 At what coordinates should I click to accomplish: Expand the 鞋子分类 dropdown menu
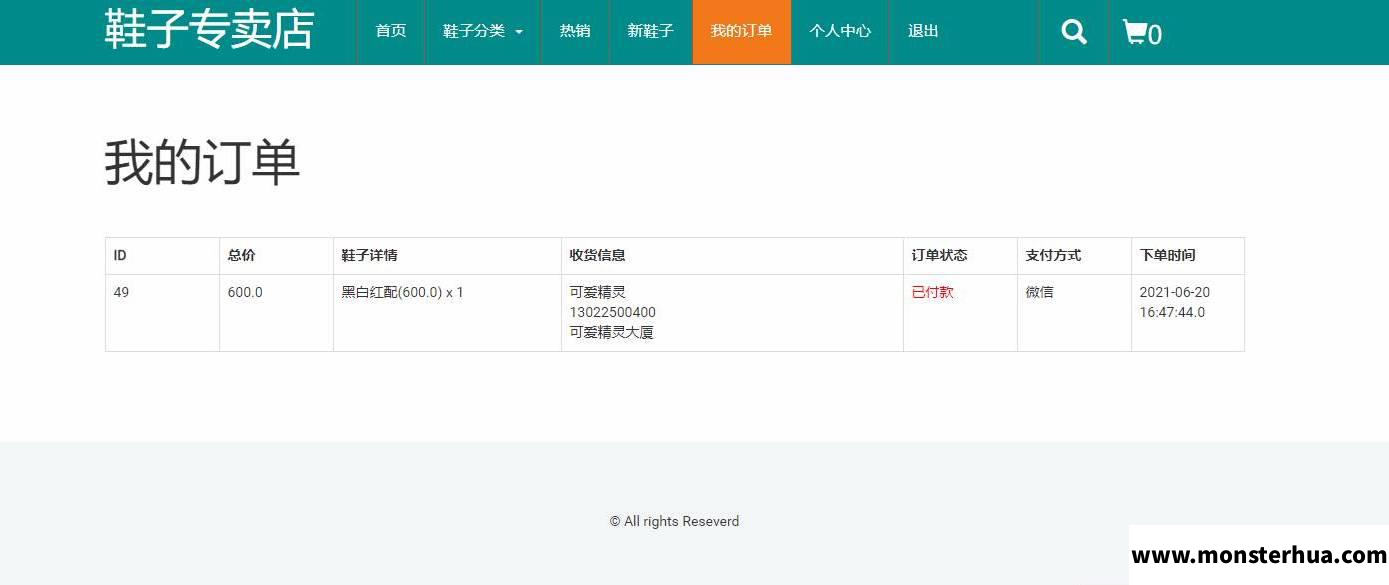tap(483, 31)
